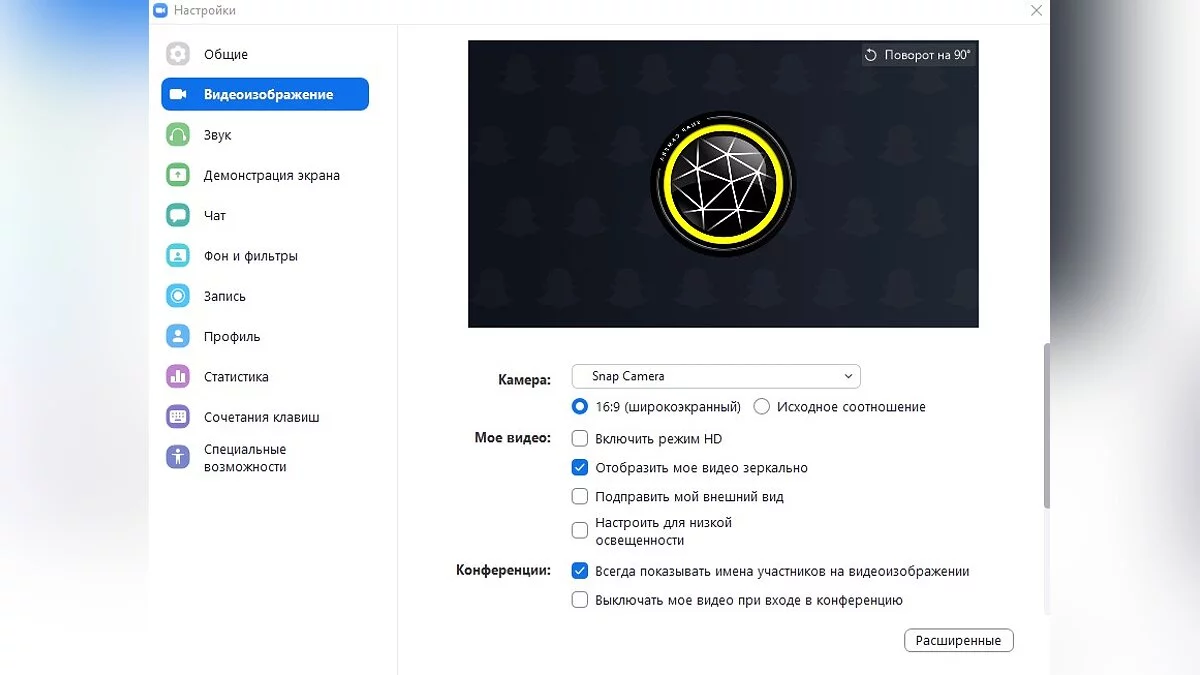The height and width of the screenshot is (675, 1200).
Task: Open the Чат speech bubble icon
Action: click(178, 215)
